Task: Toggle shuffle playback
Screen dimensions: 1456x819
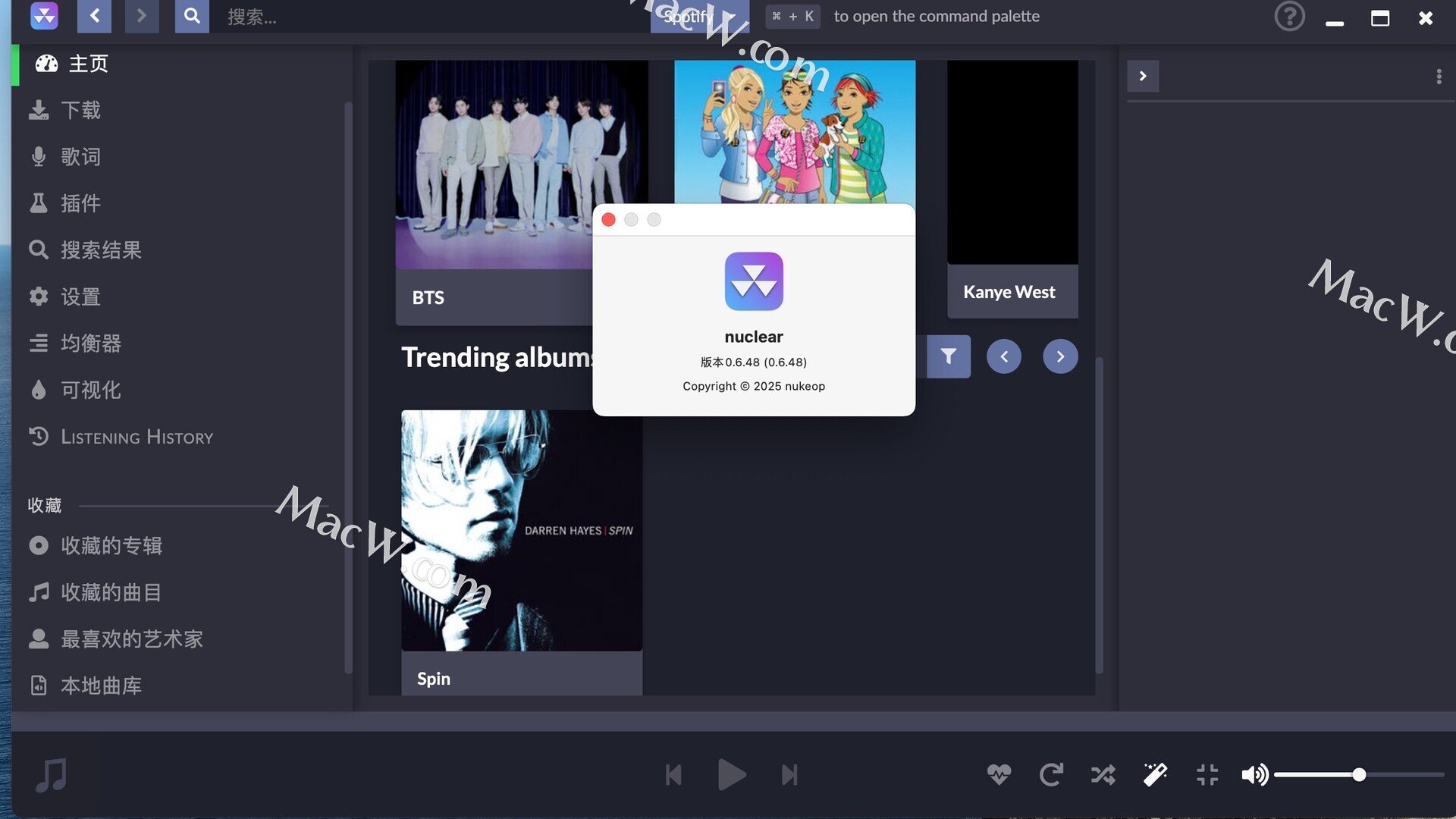Action: [1103, 775]
